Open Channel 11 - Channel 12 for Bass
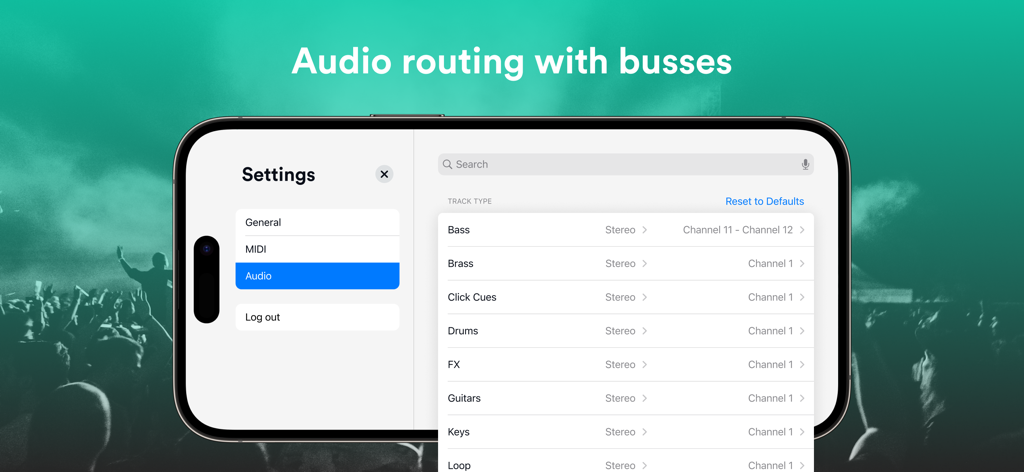This screenshot has width=1024, height=472. click(744, 230)
